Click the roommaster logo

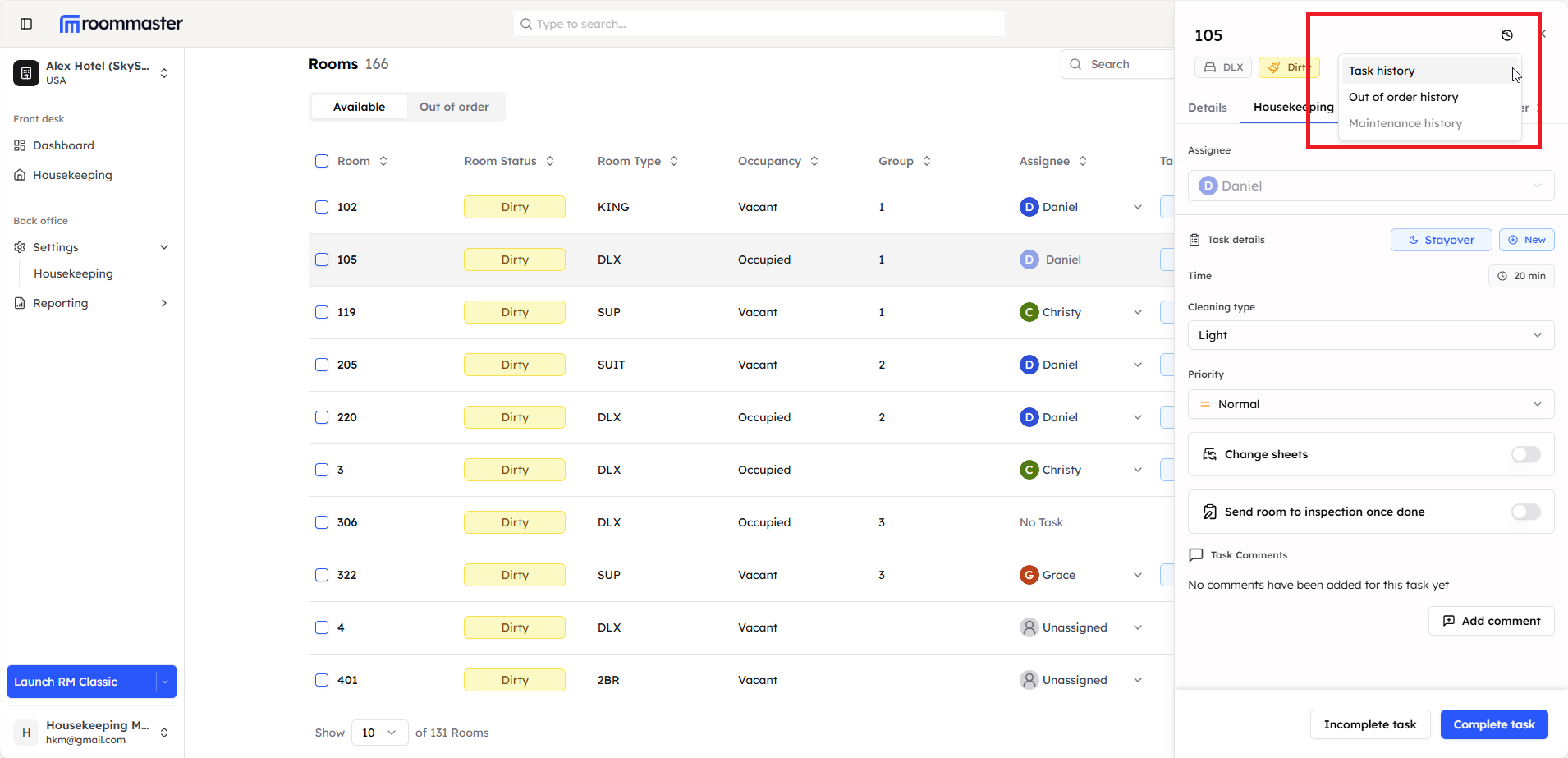(x=121, y=24)
